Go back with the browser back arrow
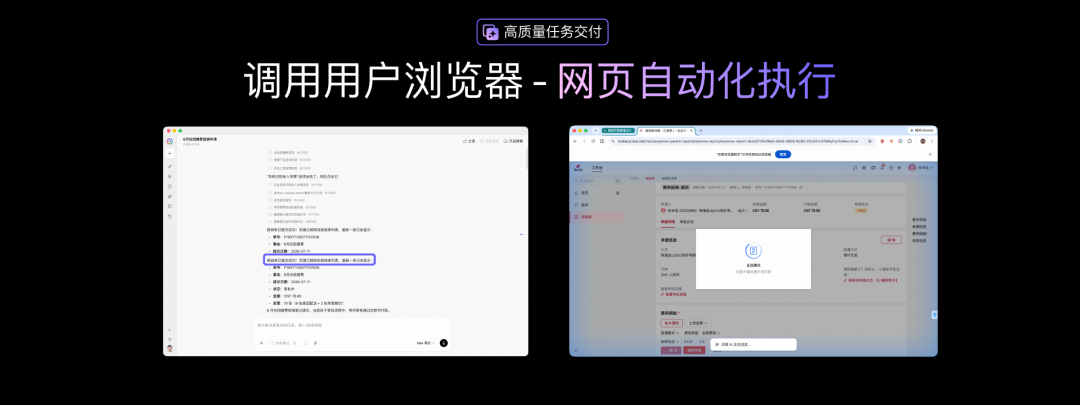 575,141
